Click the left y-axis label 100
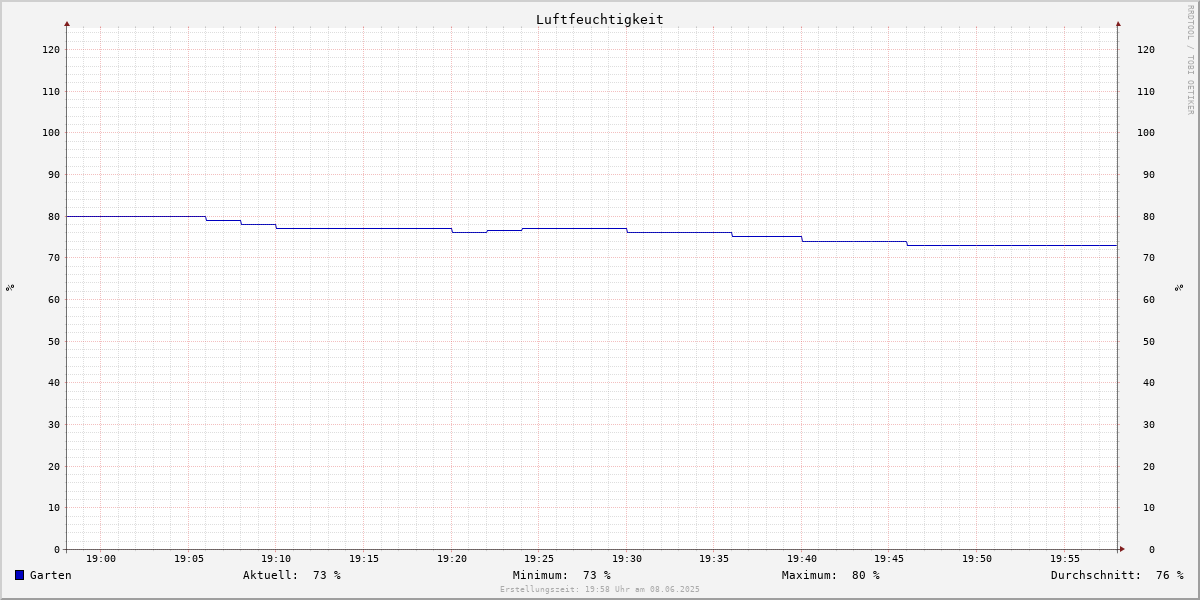The image size is (1200, 600). click(x=51, y=132)
